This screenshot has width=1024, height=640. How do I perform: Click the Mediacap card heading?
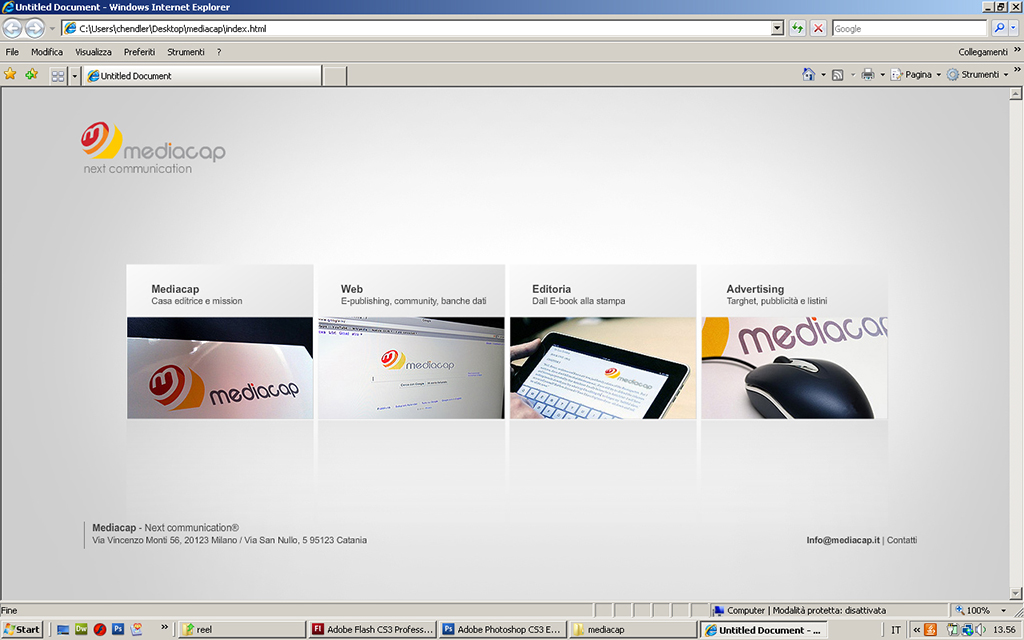click(175, 289)
